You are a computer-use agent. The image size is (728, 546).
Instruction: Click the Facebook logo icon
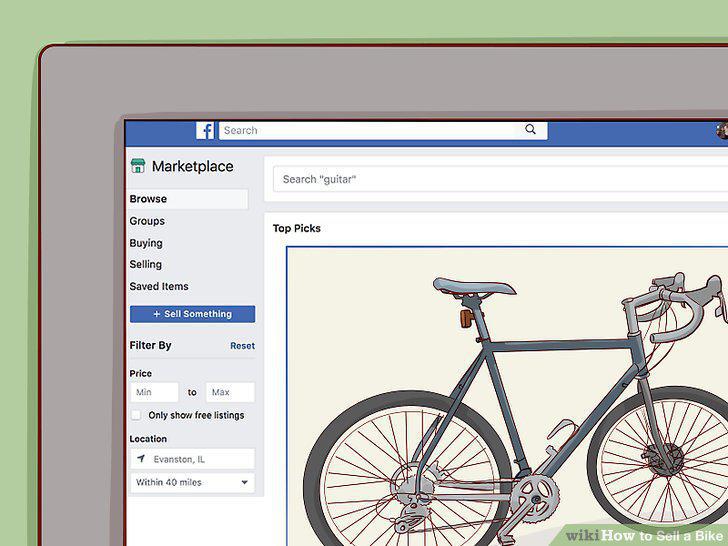click(205, 130)
